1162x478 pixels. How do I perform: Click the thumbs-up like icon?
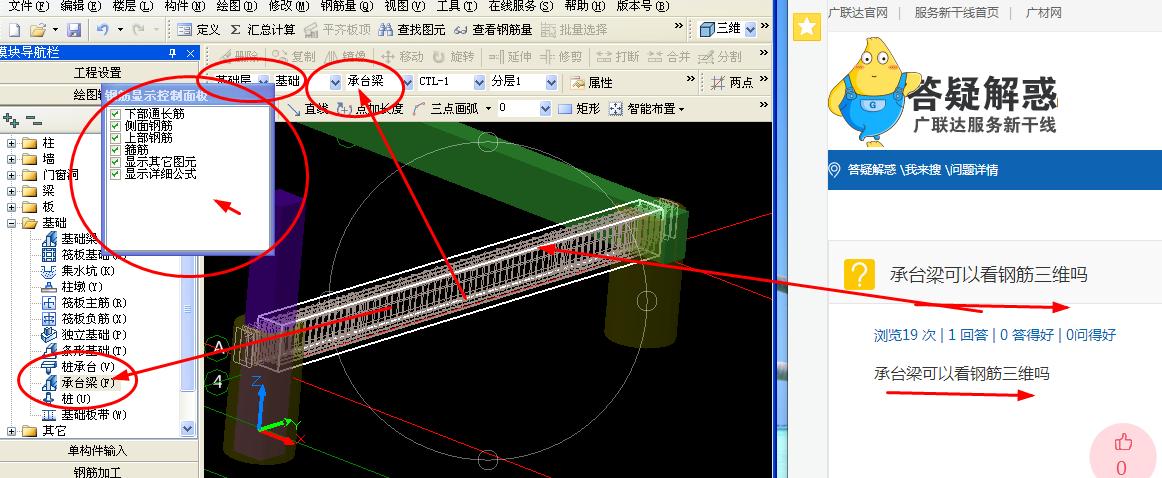[x=1123, y=443]
